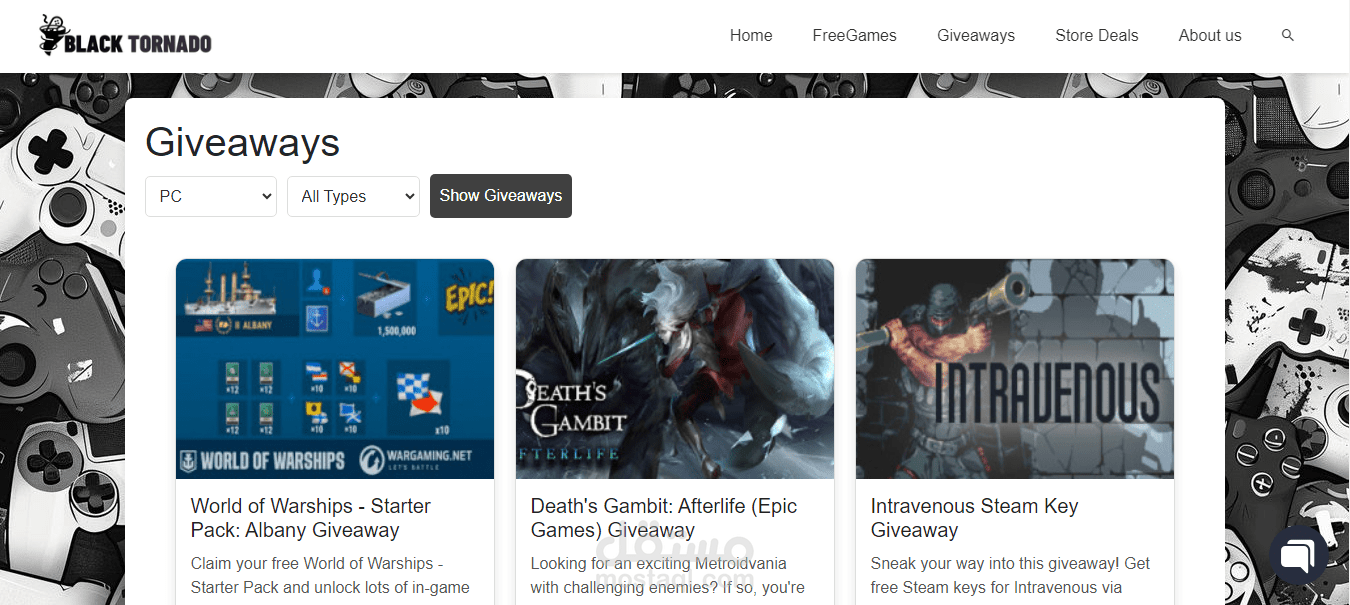The width and height of the screenshot is (1350, 605).
Task: Open the search magnifier icon
Action: pos(1287,35)
